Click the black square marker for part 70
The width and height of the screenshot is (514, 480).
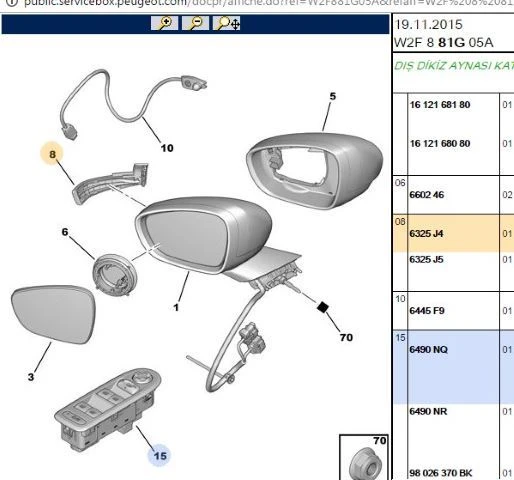322,307
